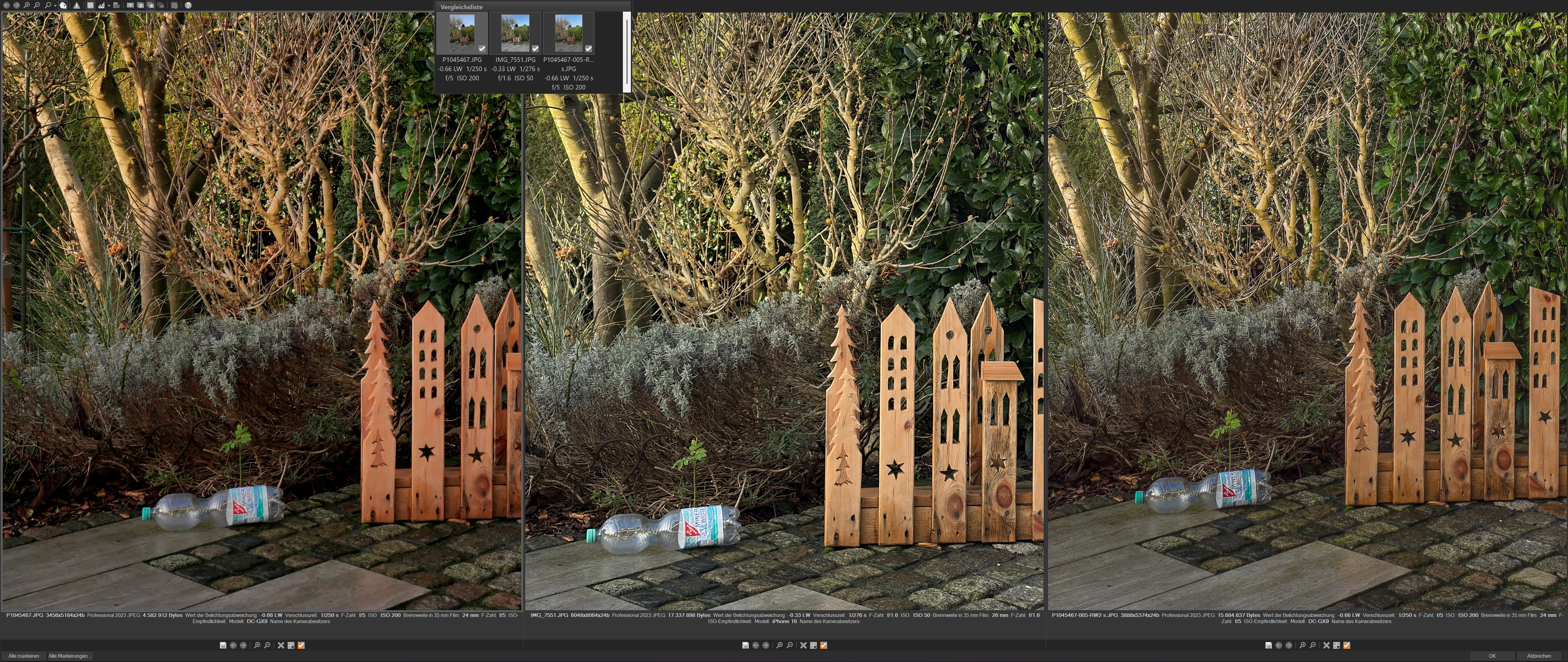The height and width of the screenshot is (662, 1568).
Task: Remove the right pane image with the X icon
Action: click(1326, 645)
